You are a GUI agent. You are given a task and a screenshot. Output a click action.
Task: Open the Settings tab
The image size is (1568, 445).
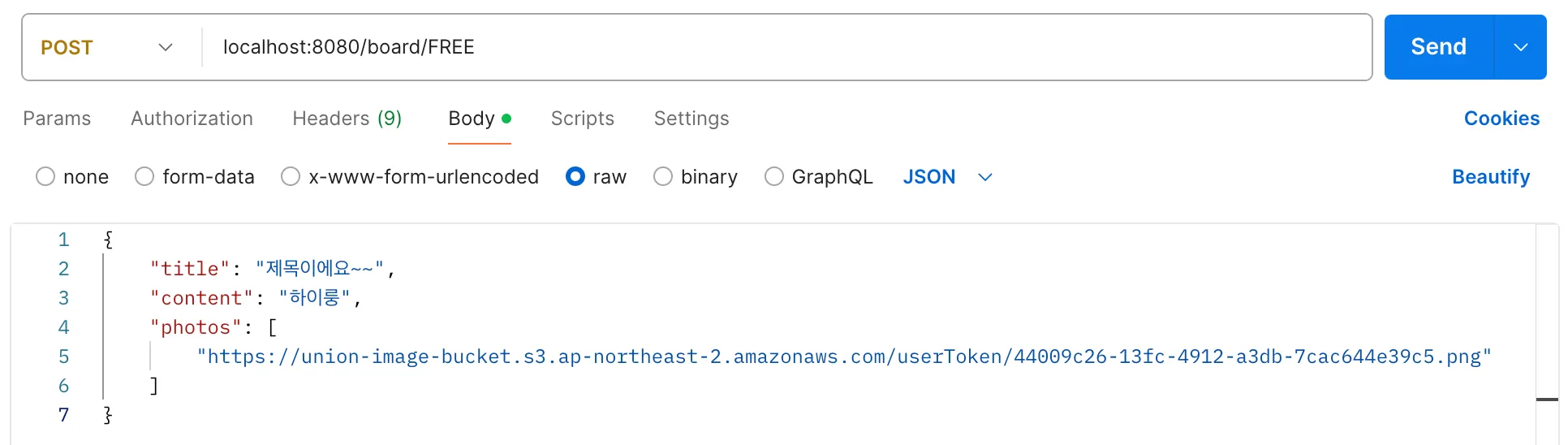[x=691, y=119]
